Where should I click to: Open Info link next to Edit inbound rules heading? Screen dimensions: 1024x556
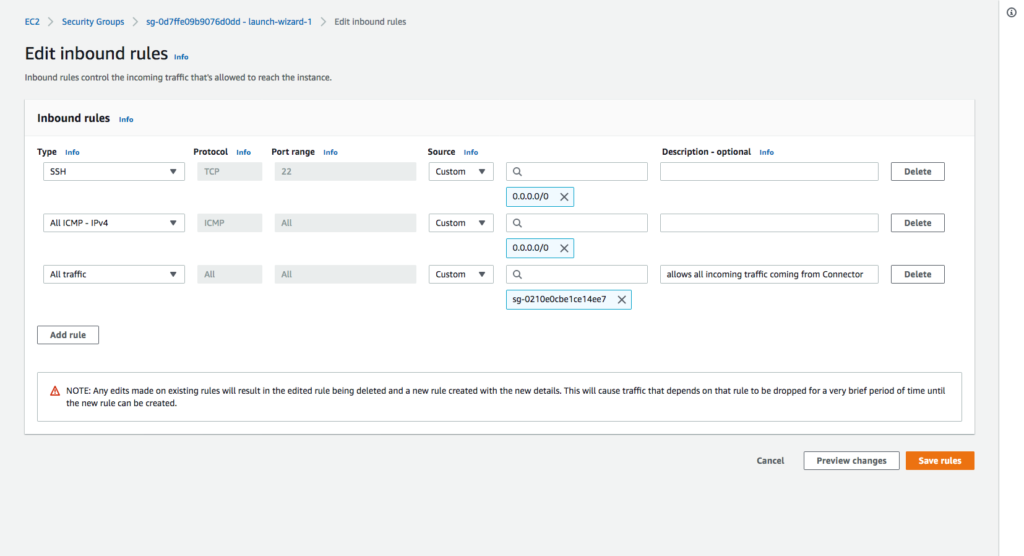pos(181,57)
